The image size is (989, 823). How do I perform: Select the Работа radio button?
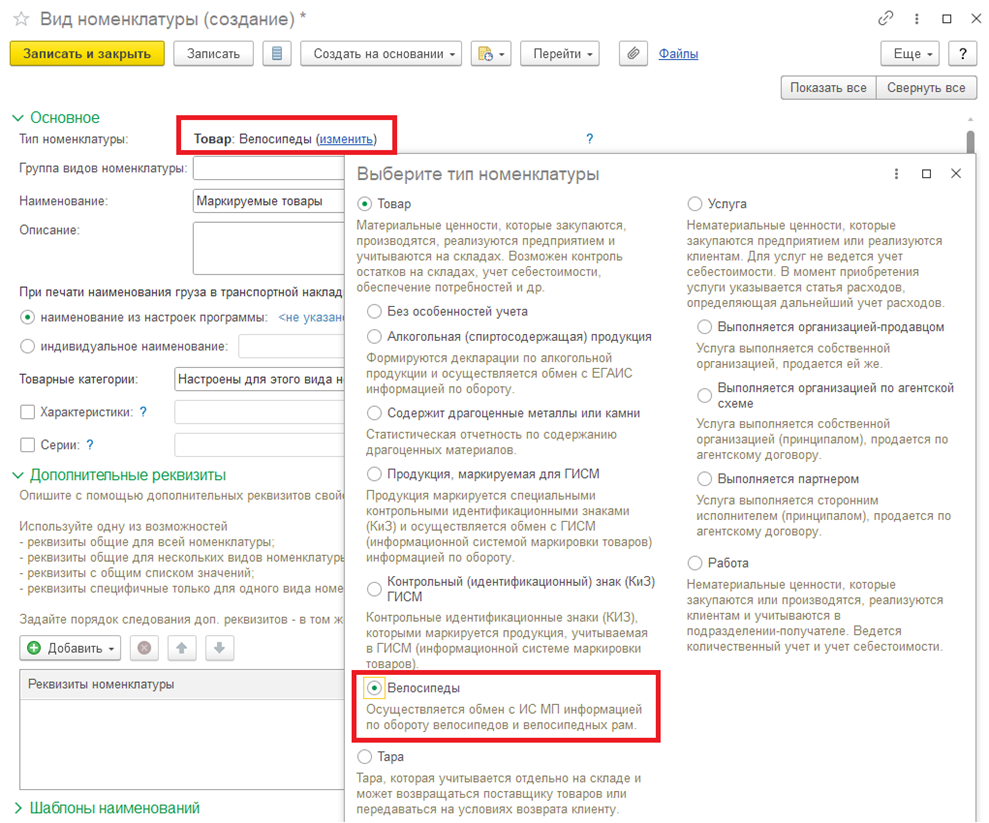[694, 563]
